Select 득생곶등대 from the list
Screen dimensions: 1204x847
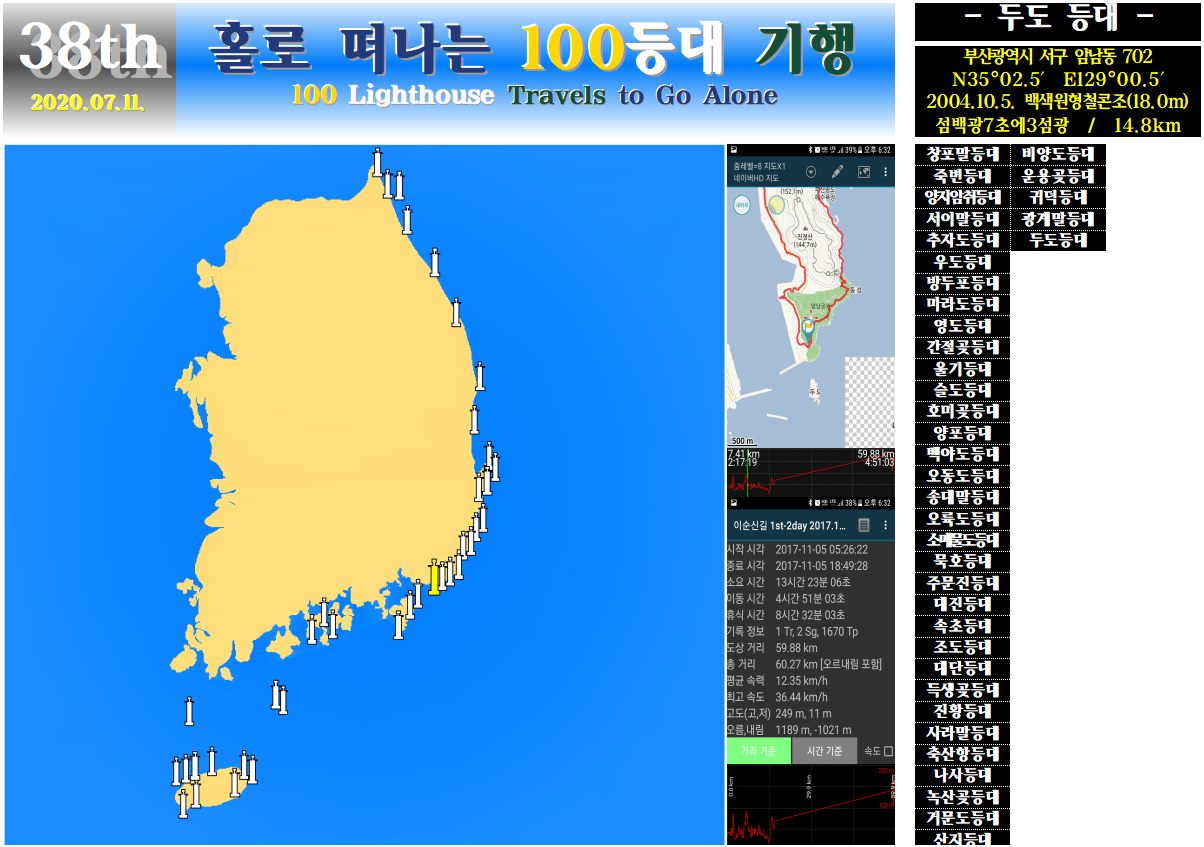(962, 690)
